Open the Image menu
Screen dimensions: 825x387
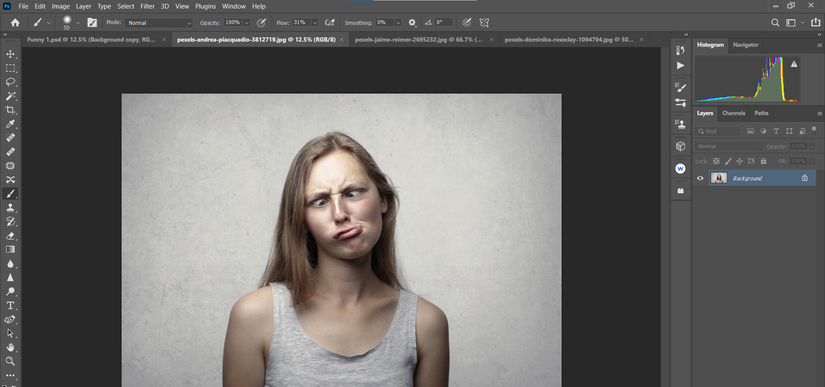pyautogui.click(x=61, y=6)
